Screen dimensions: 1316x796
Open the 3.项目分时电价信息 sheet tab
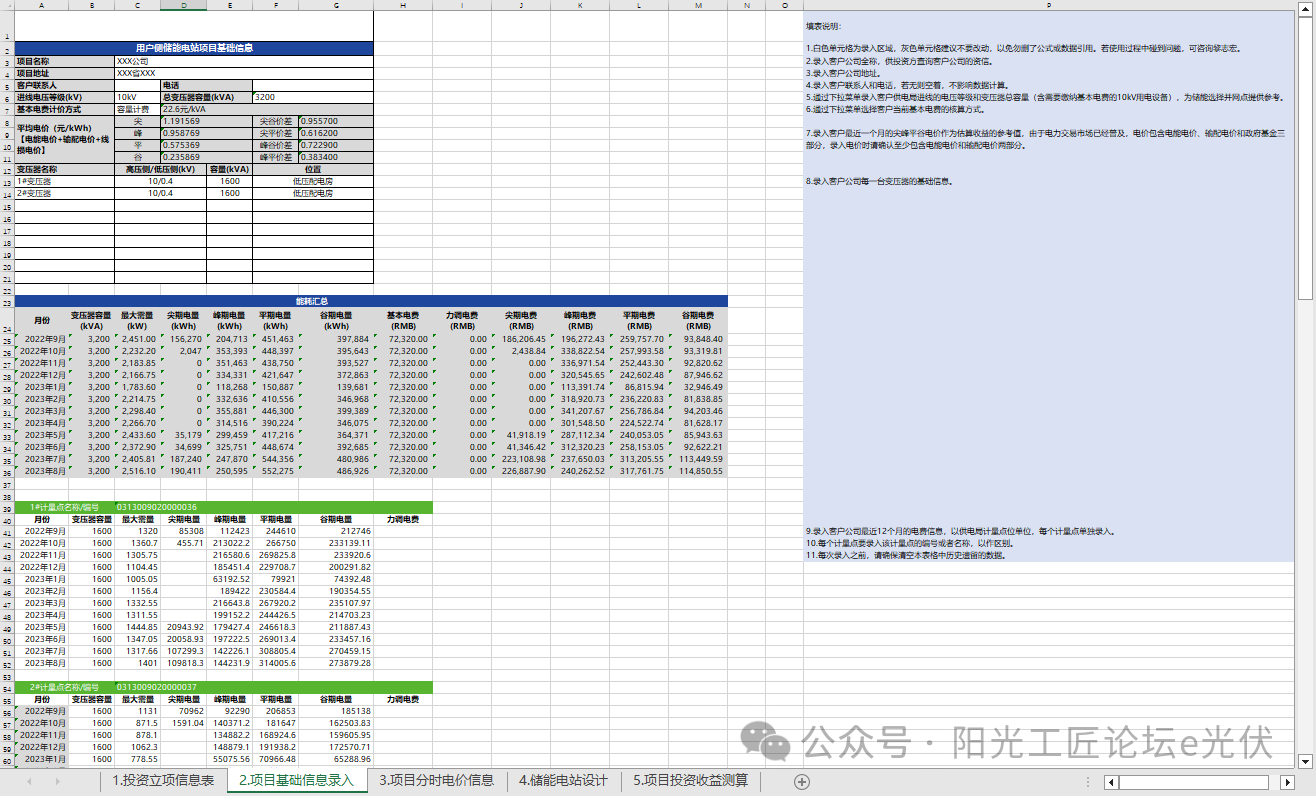(x=436, y=781)
